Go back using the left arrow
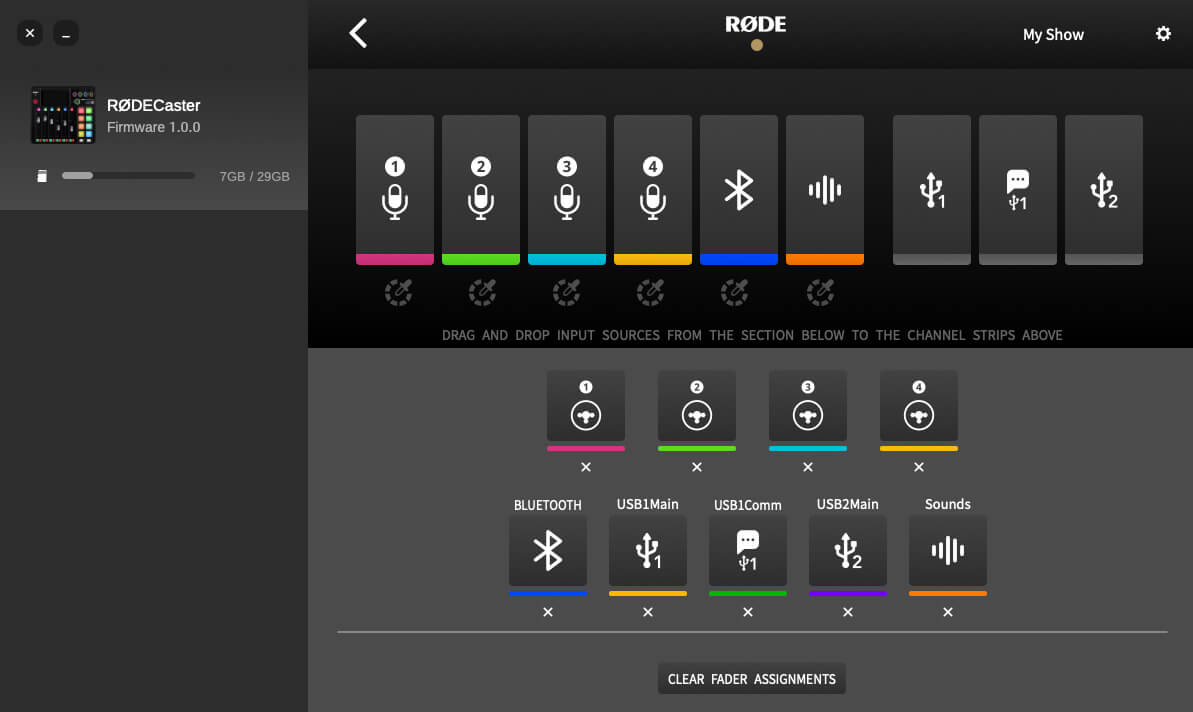Screen dimensions: 1193x712 358,33
